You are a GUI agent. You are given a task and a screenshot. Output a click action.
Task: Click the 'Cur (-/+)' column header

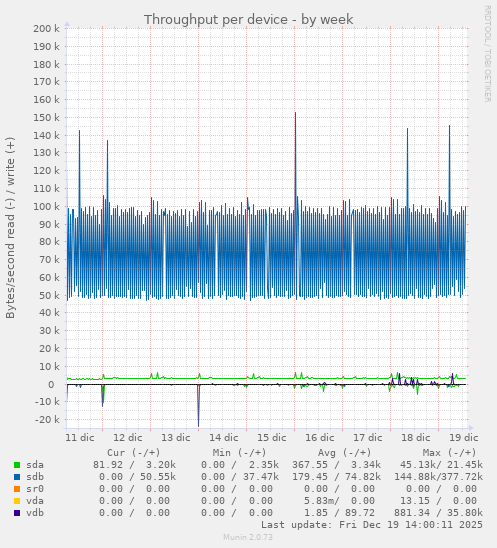coord(134,453)
